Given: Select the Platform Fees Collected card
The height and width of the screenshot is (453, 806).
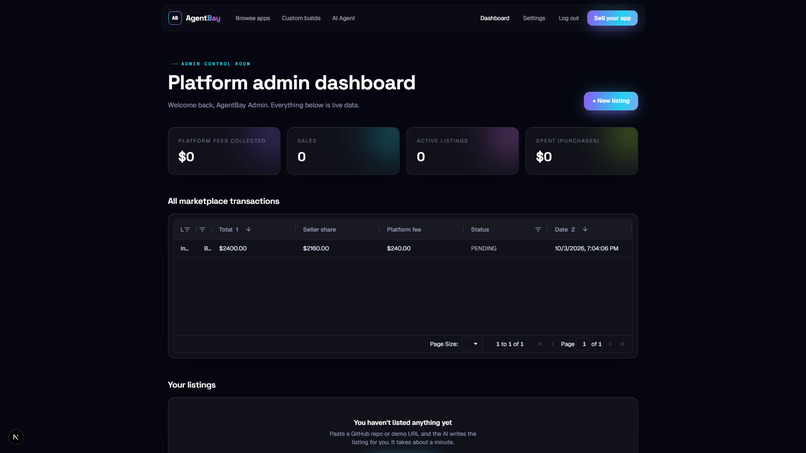Looking at the screenshot, I should point(224,151).
